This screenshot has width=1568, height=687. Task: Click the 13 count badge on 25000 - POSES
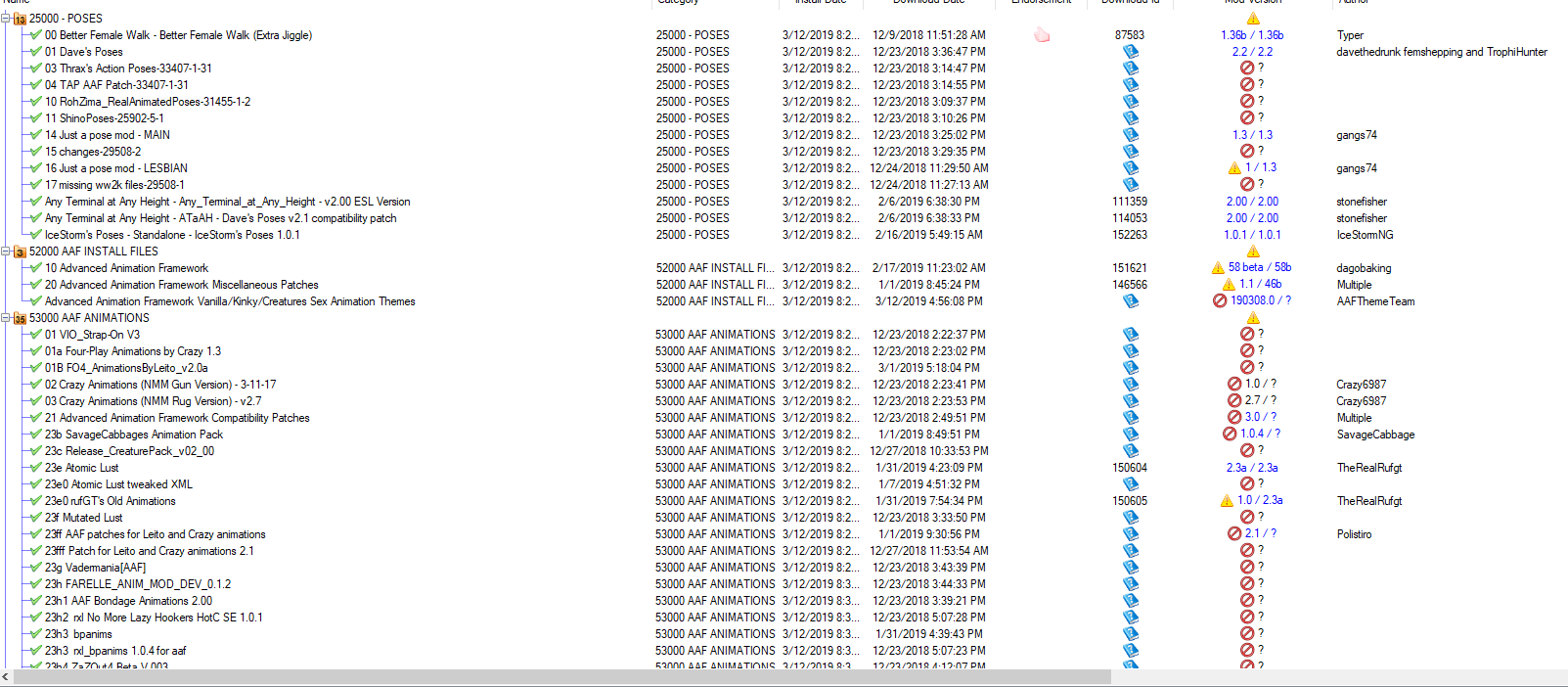click(x=20, y=20)
